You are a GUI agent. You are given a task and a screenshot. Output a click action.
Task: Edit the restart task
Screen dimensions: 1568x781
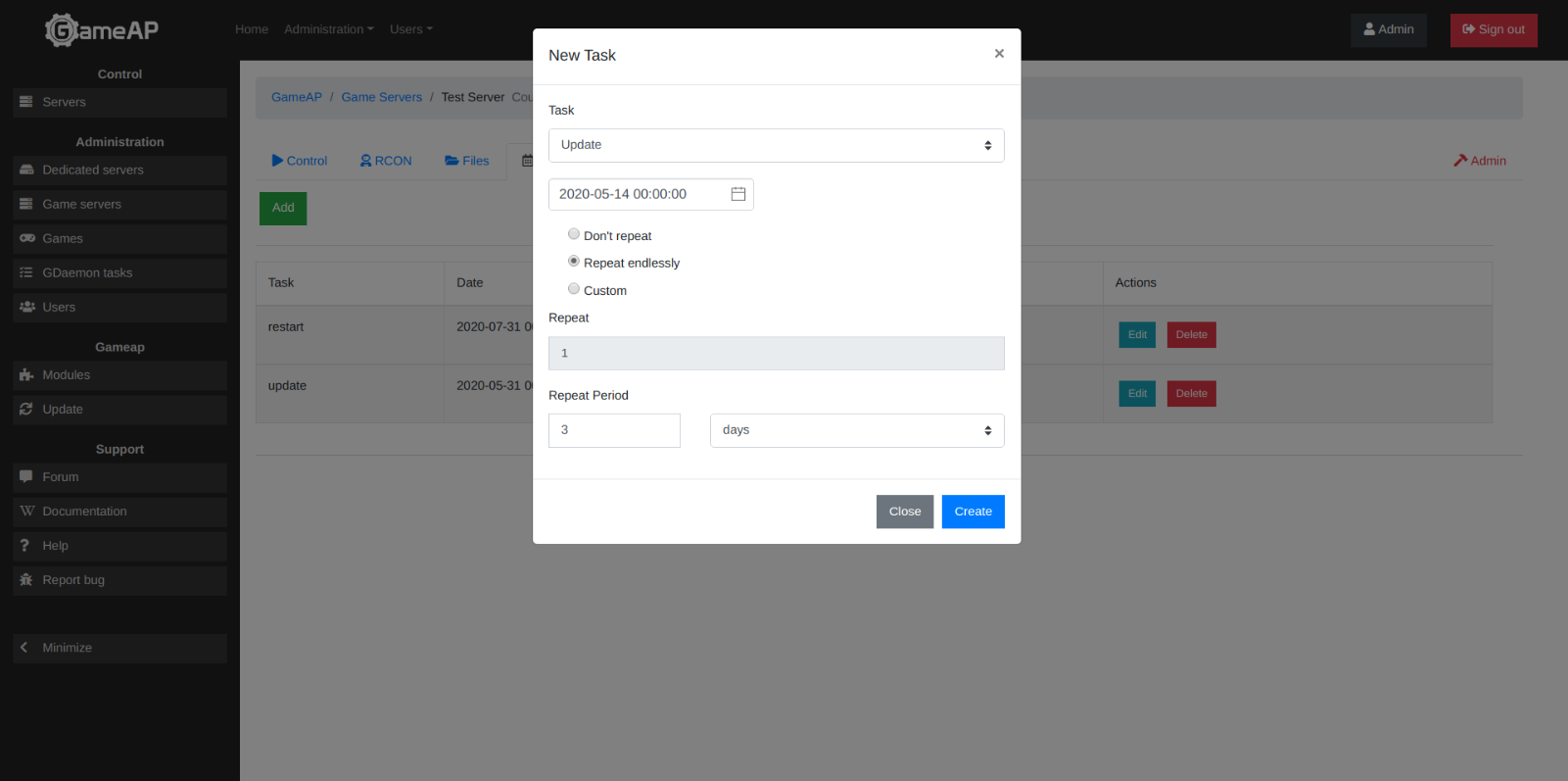click(x=1137, y=335)
